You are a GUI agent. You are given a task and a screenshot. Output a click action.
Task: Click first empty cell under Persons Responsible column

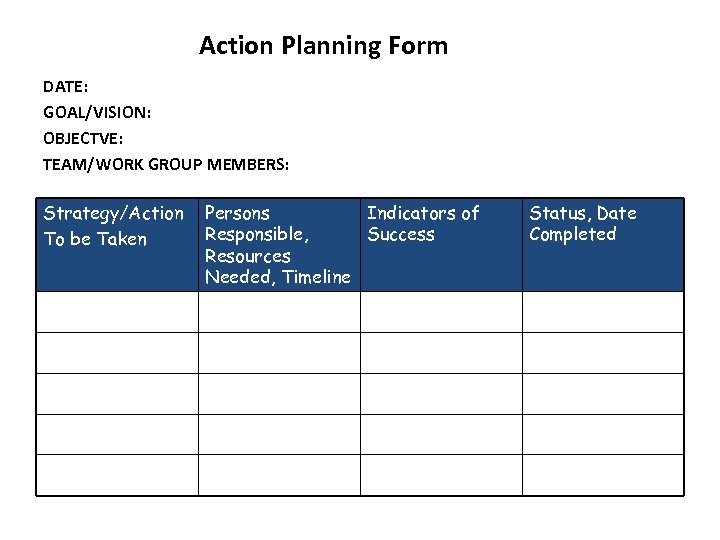click(x=279, y=312)
